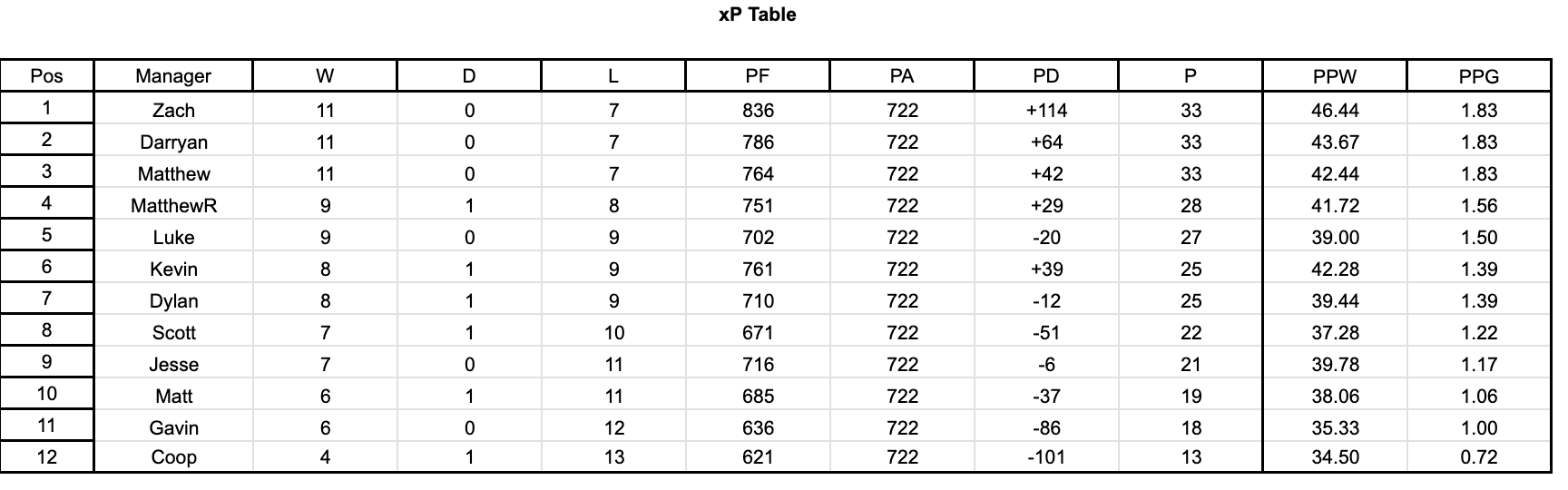
Task: Click the PPW column header
Action: click(x=1335, y=76)
